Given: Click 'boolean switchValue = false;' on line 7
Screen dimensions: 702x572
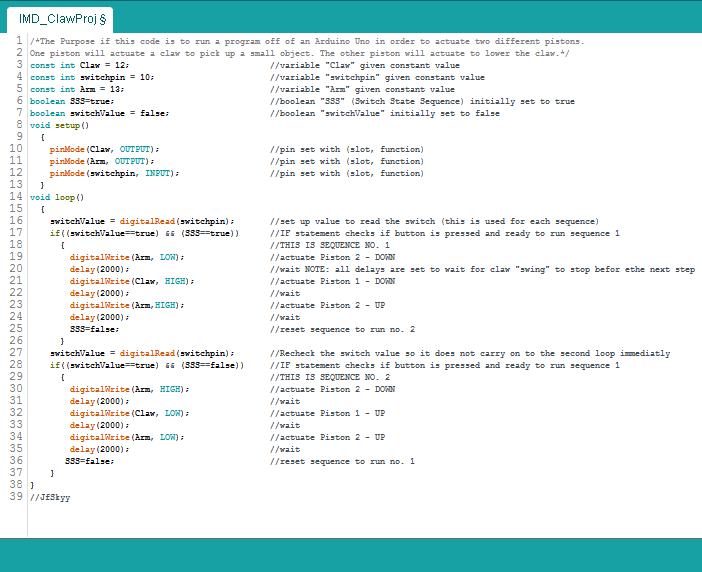Looking at the screenshot, I should [99, 114].
